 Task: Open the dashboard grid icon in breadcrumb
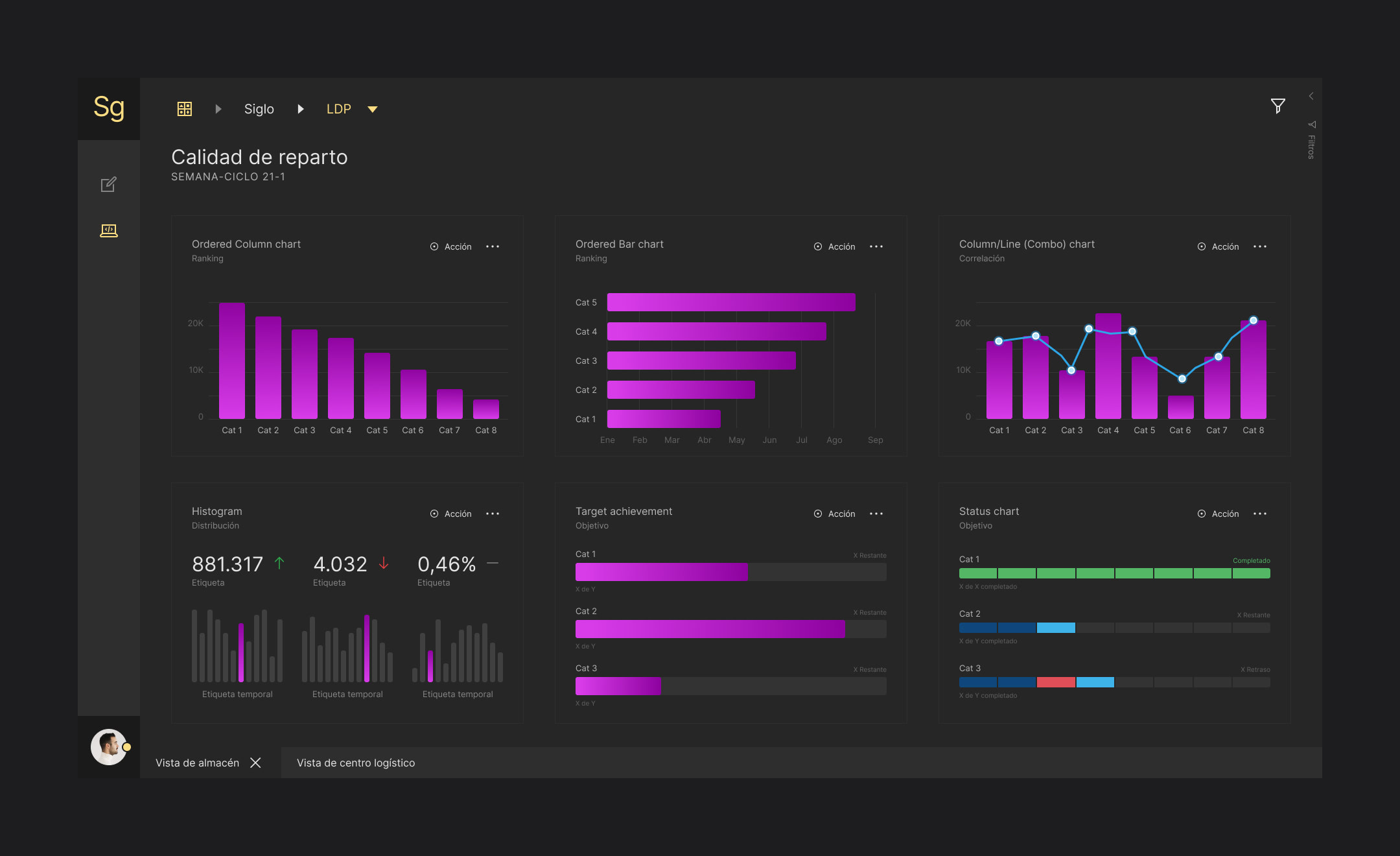pos(185,109)
